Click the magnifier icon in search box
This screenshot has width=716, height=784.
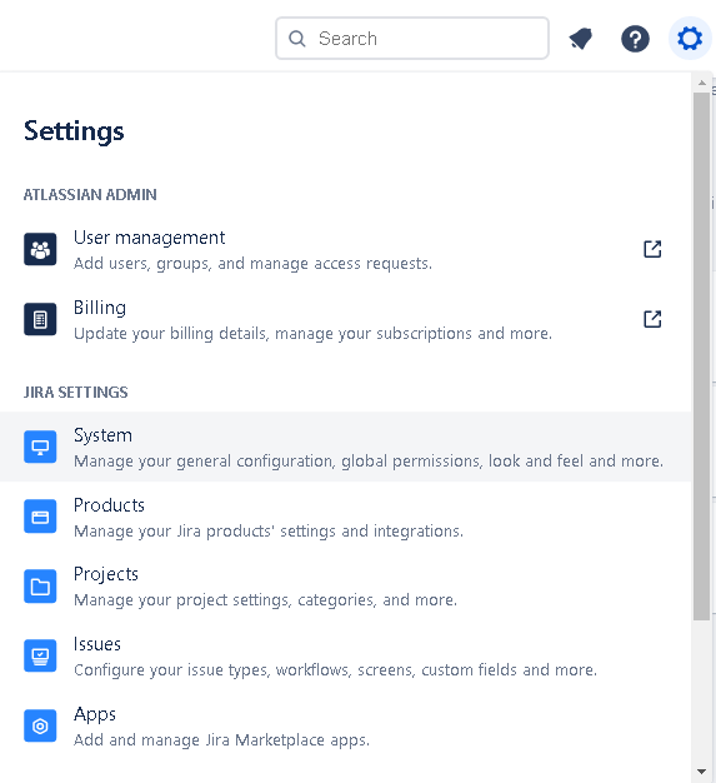tap(297, 38)
